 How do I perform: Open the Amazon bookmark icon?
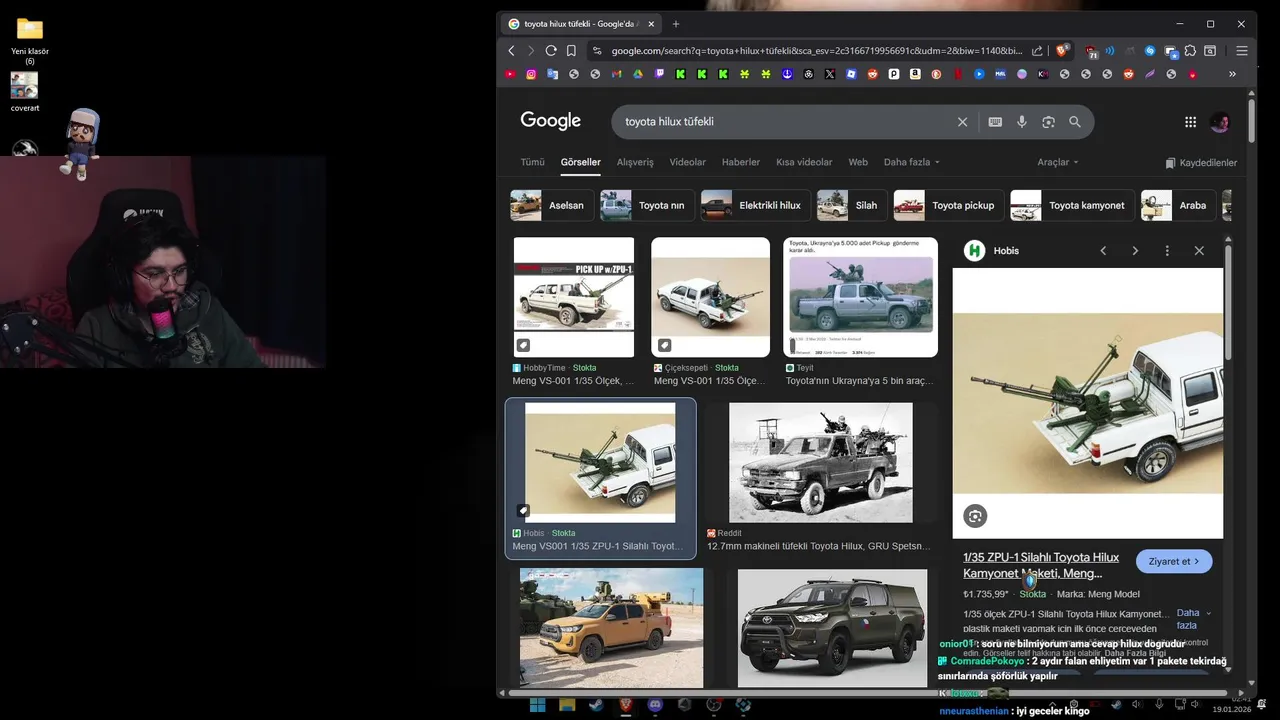pos(915,74)
